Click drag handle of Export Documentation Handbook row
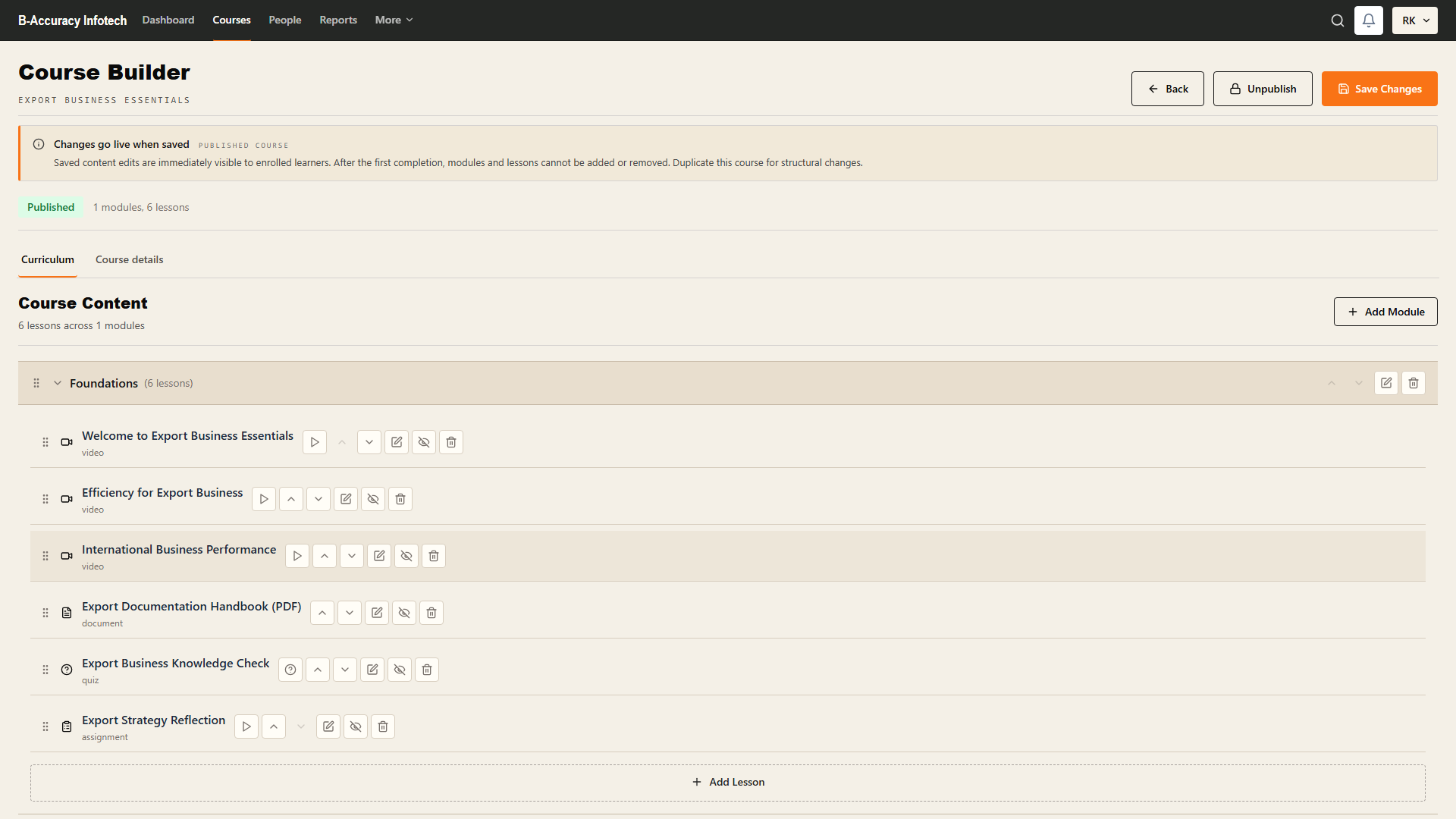 (45, 613)
